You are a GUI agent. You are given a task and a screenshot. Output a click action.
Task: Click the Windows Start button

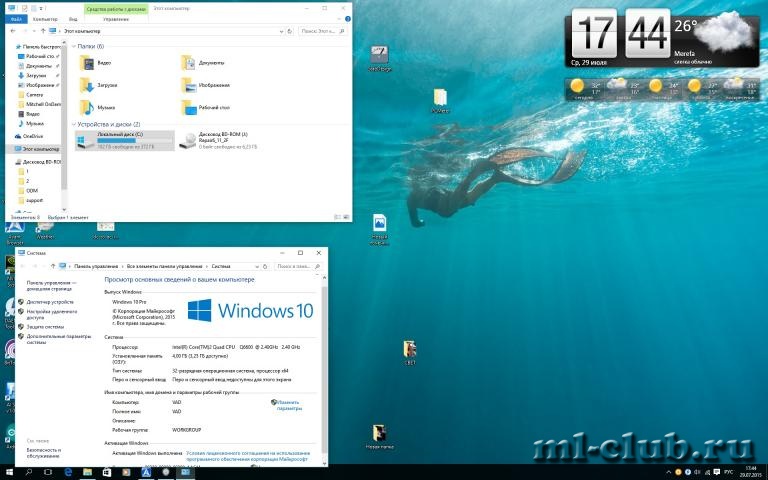tap(10, 471)
